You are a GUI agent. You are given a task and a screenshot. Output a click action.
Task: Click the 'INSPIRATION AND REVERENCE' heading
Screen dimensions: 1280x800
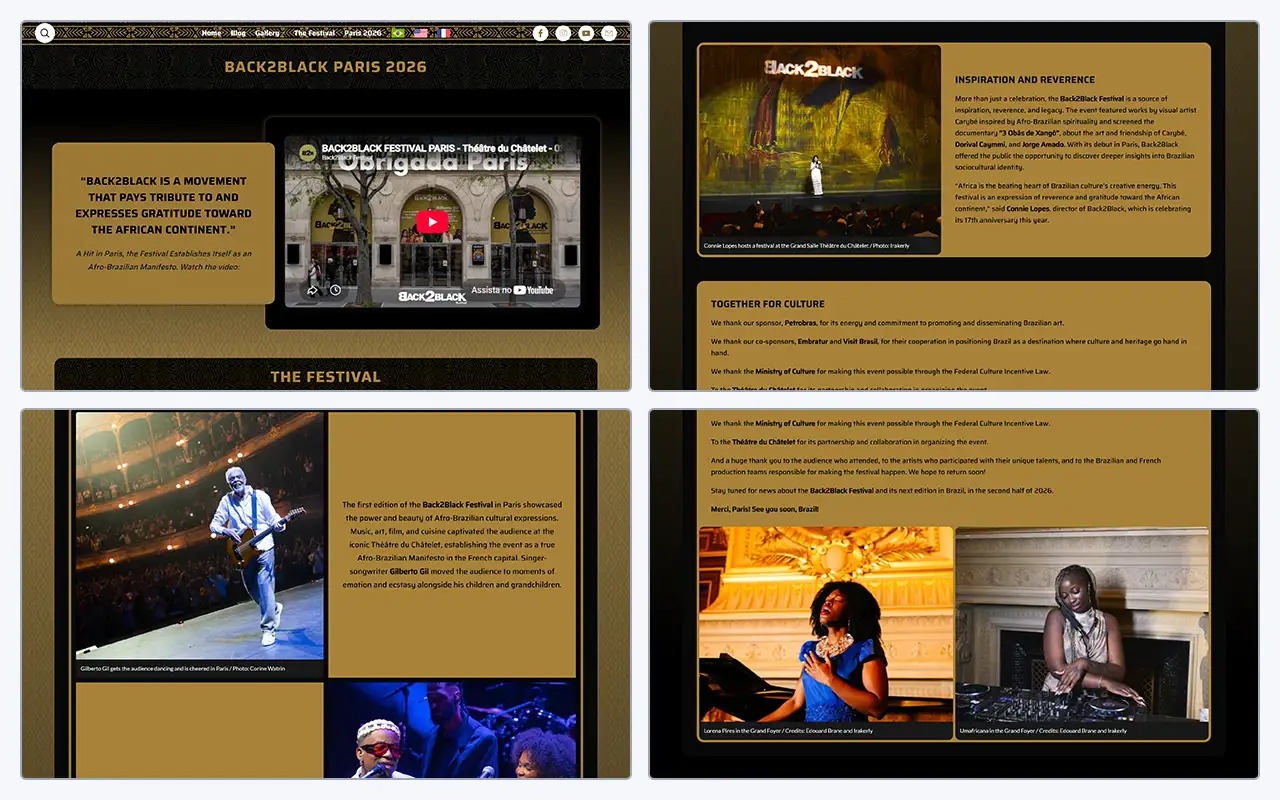(x=1025, y=80)
